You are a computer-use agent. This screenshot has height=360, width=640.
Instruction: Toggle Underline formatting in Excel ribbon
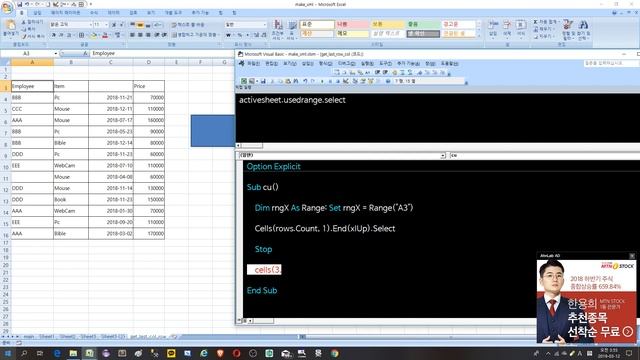tap(69, 36)
